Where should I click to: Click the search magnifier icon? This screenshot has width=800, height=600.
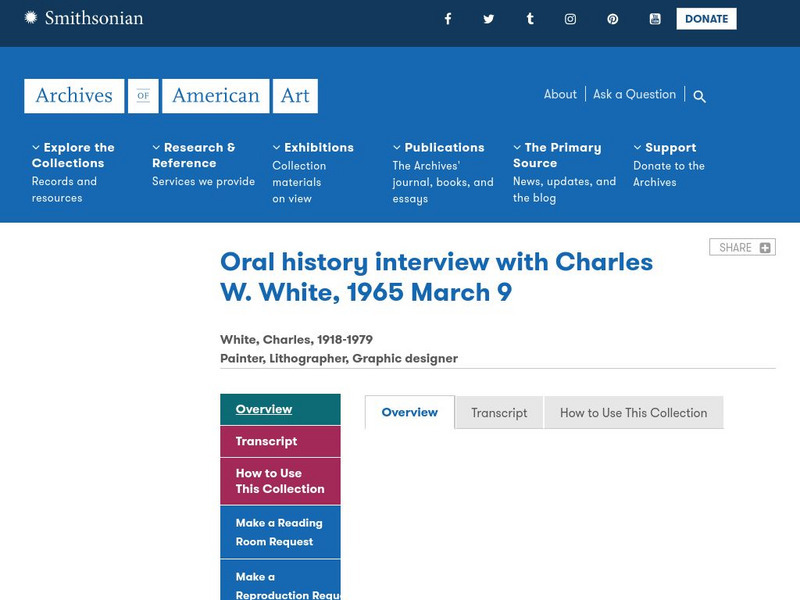click(700, 95)
